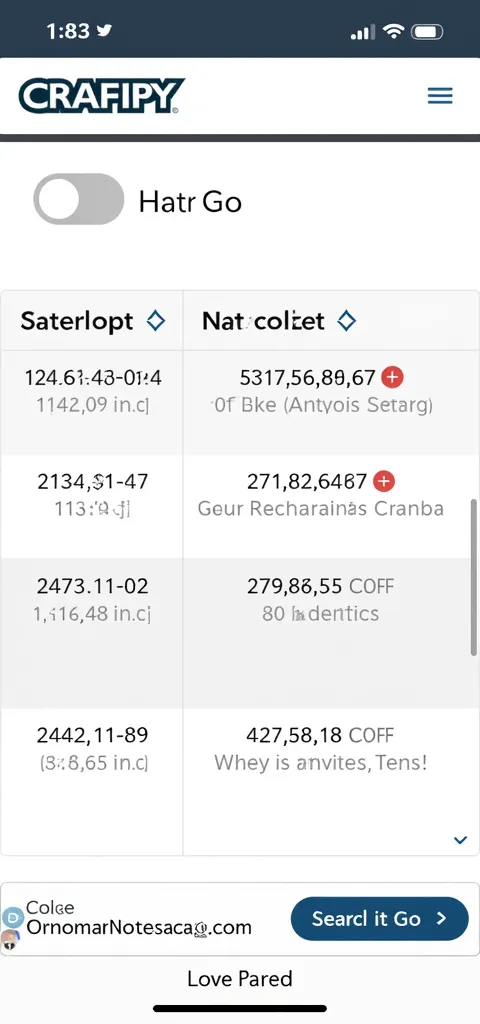Tap the Love Pared label

tap(240, 978)
